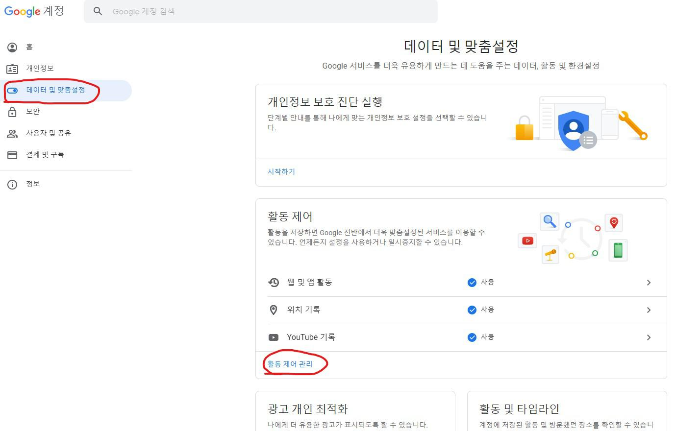The height and width of the screenshot is (431, 700).
Task: Click the credit card icon in sidebar
Action: point(12,155)
